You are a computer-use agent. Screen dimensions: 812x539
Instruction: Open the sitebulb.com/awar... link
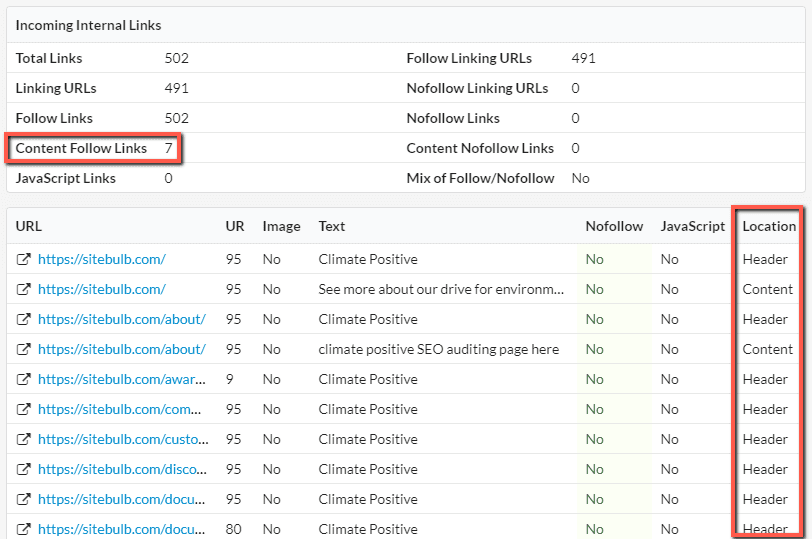coord(122,379)
